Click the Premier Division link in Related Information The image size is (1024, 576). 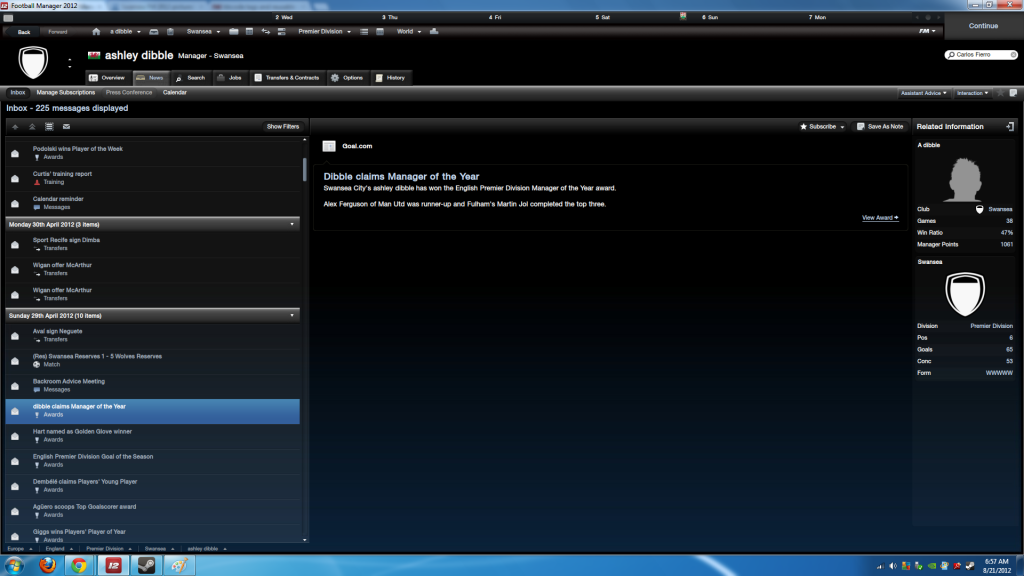click(991, 326)
